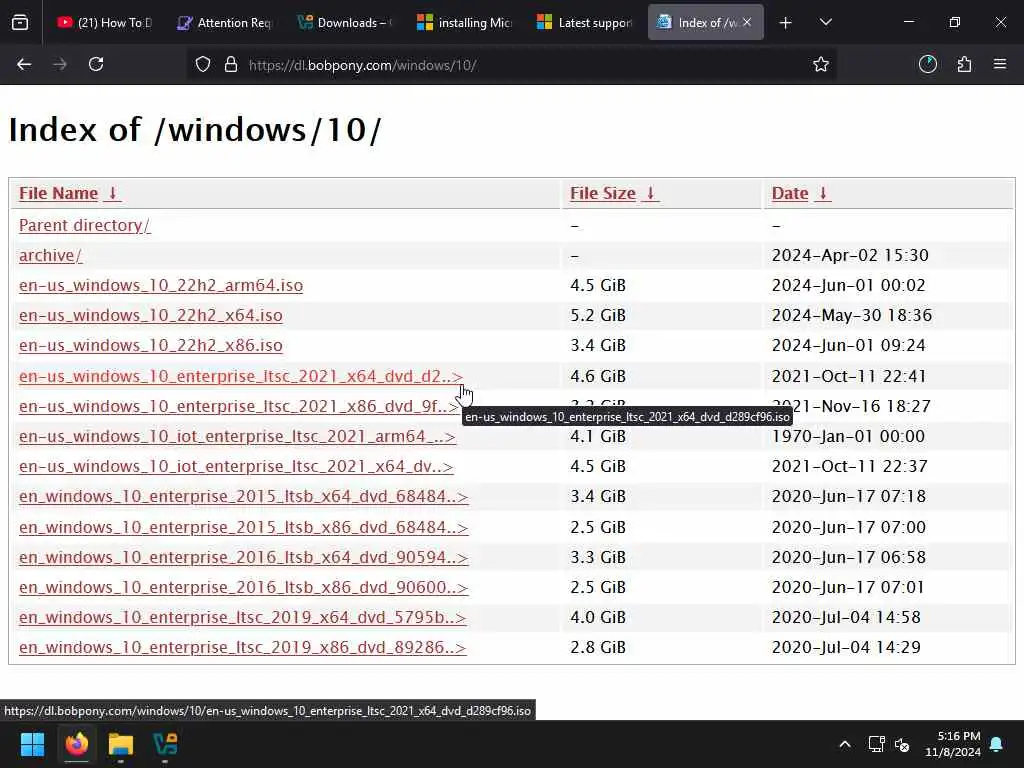Image resolution: width=1024 pixels, height=768 pixels.
Task: Sort by File Size header
Action: click(603, 193)
